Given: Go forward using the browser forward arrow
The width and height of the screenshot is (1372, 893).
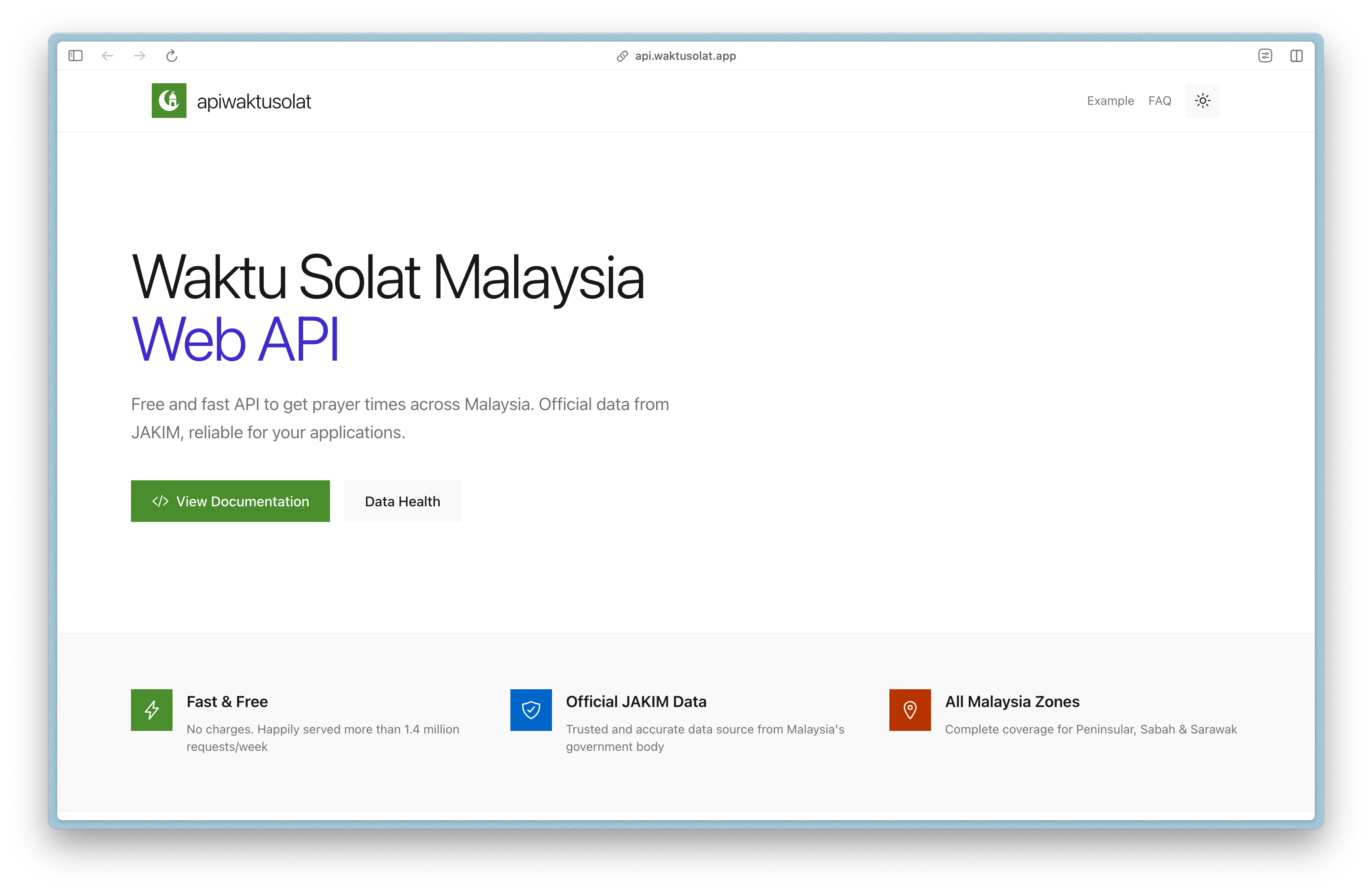Looking at the screenshot, I should point(140,56).
